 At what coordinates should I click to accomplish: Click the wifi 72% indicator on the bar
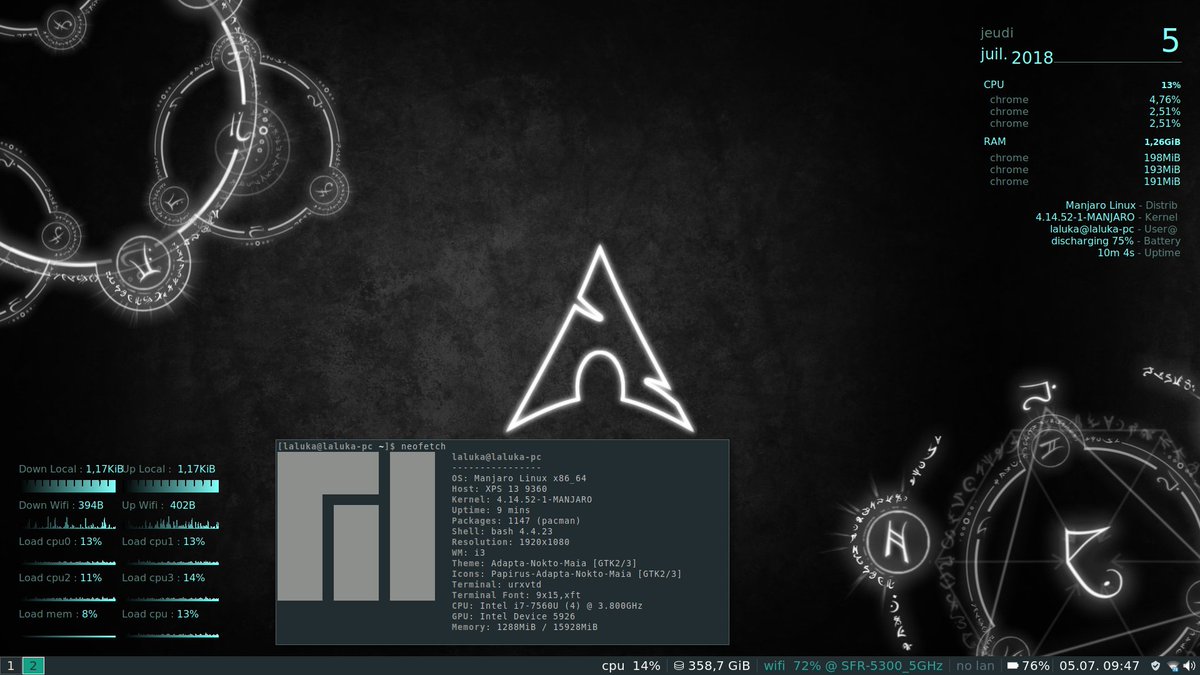790,665
